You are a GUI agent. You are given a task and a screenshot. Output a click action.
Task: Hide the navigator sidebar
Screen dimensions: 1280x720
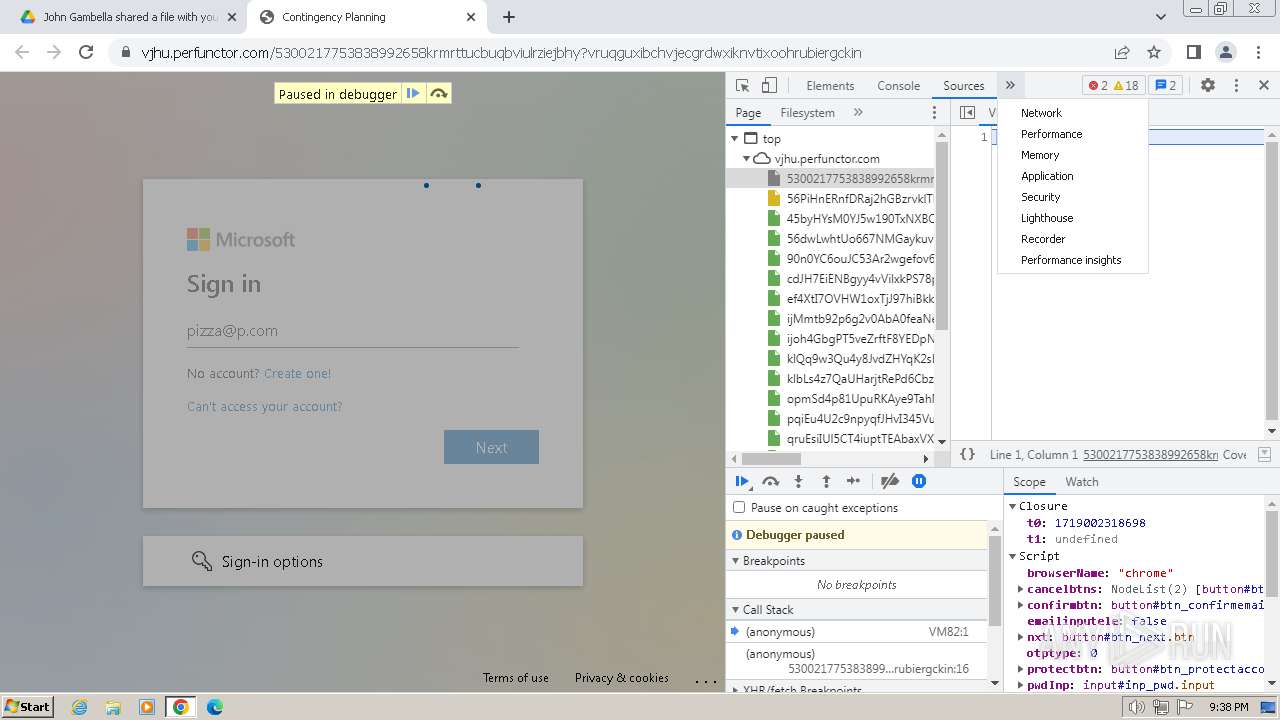tap(967, 113)
